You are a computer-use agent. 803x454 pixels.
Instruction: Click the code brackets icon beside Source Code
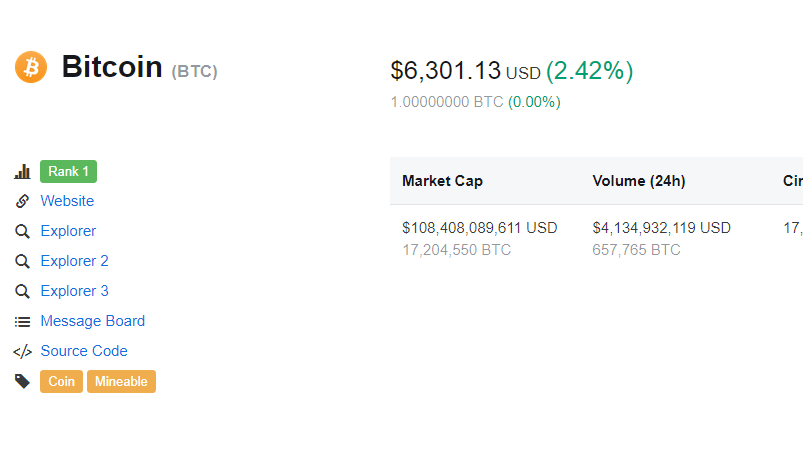pos(22,351)
